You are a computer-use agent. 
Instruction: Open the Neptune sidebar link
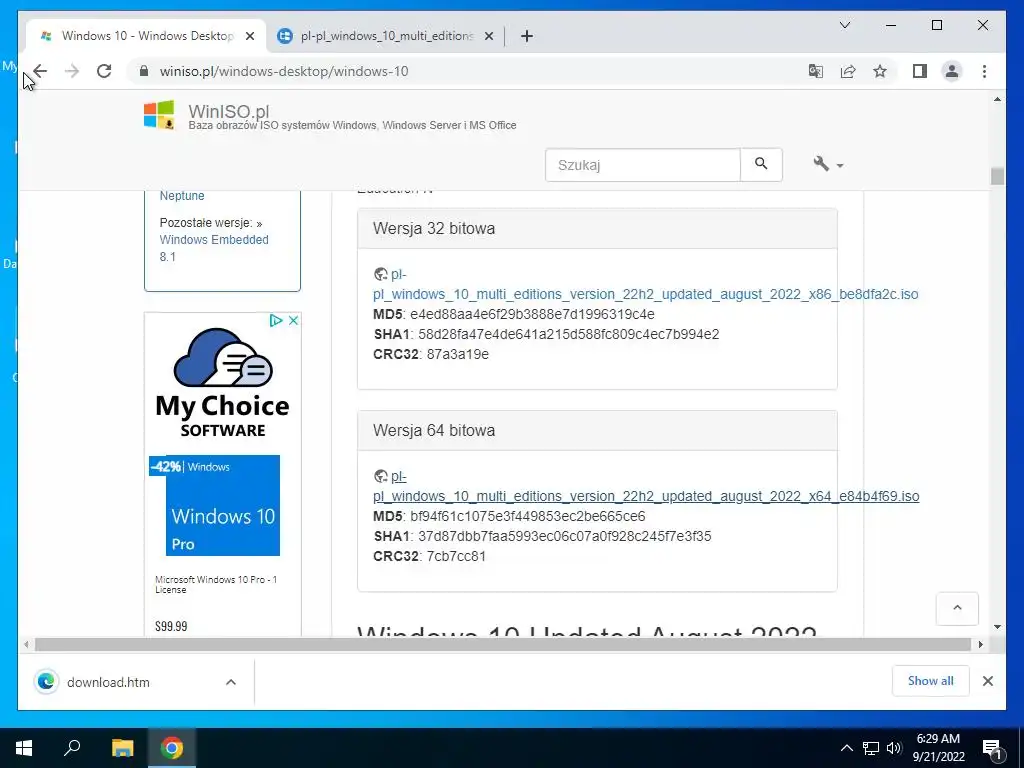point(182,196)
